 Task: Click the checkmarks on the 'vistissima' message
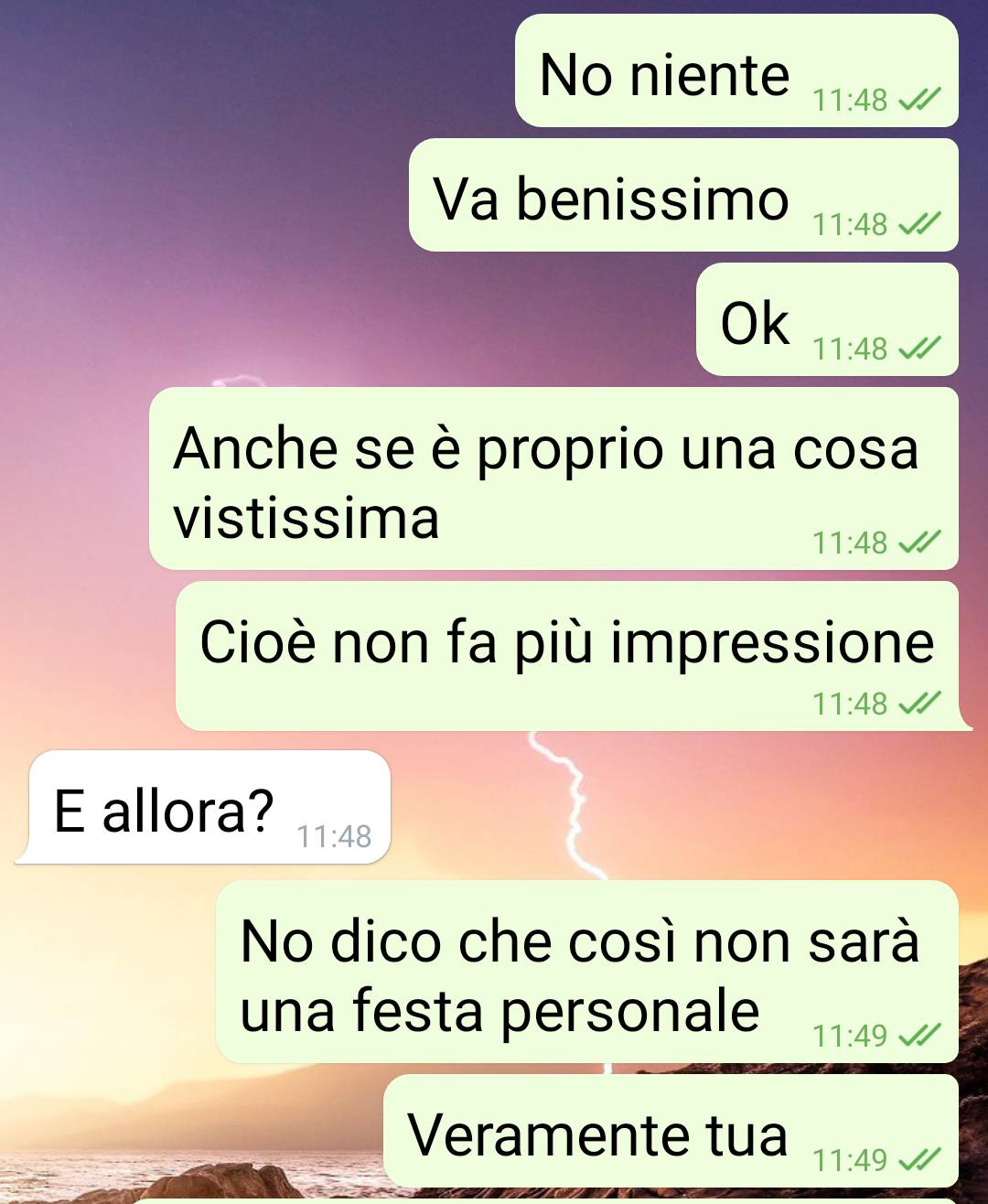tap(918, 542)
